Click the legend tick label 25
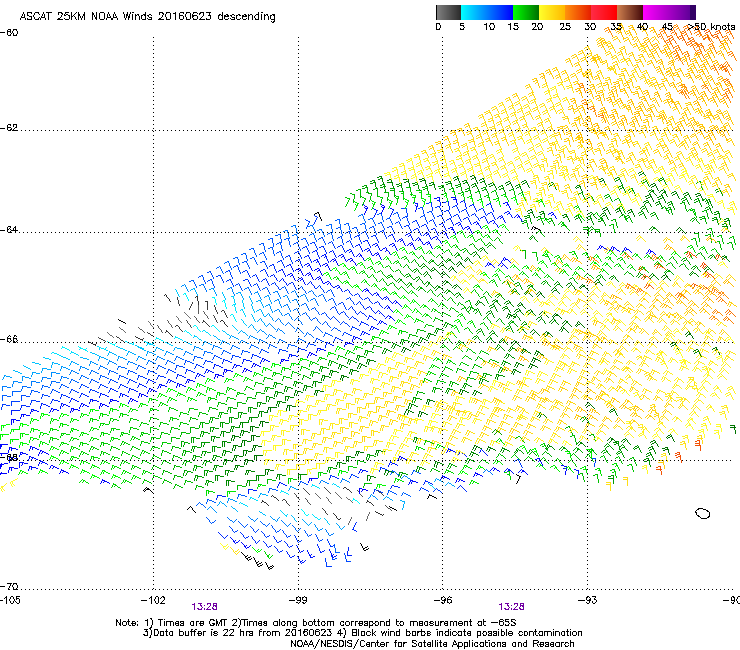The height and width of the screenshot is (650, 740). click(x=565, y=27)
